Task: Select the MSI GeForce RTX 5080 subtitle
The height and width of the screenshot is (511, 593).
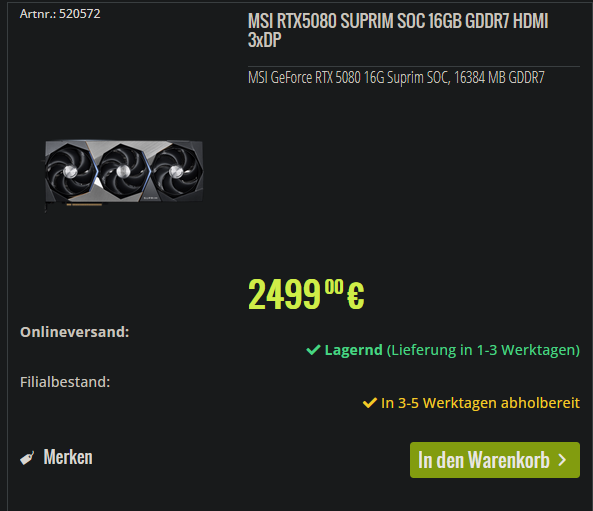Action: coord(396,78)
